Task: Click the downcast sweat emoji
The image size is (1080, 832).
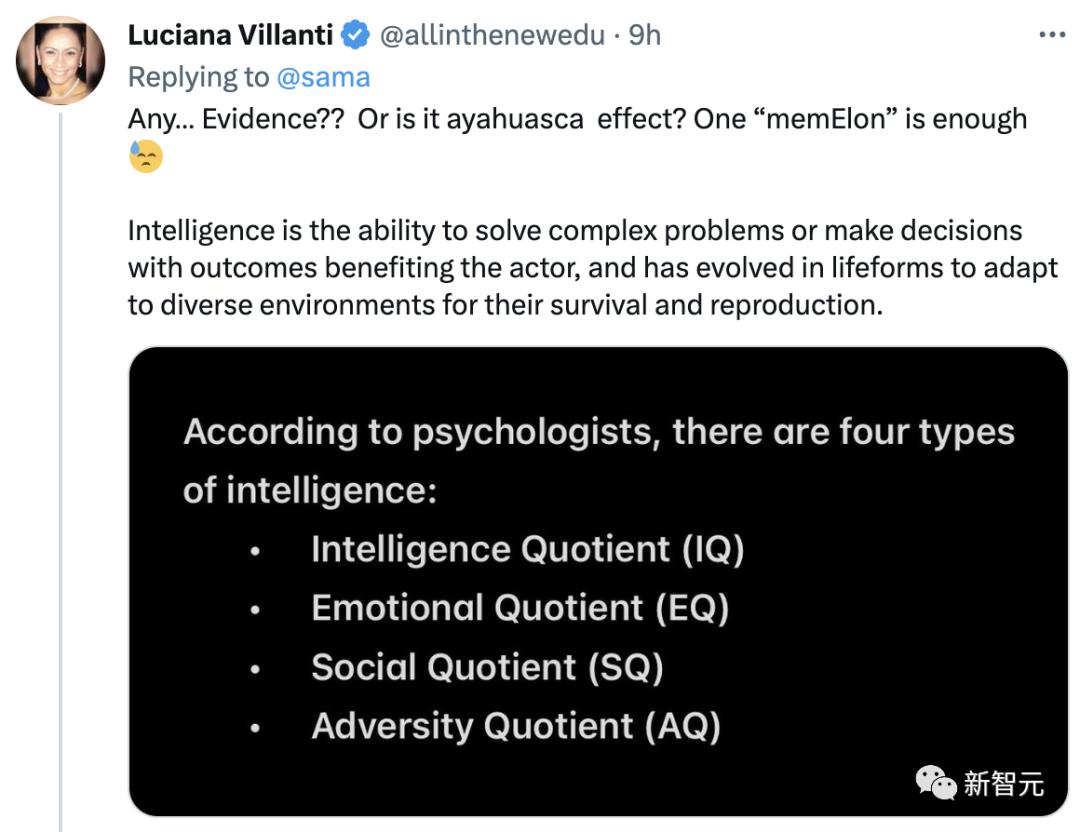Action: click(145, 157)
